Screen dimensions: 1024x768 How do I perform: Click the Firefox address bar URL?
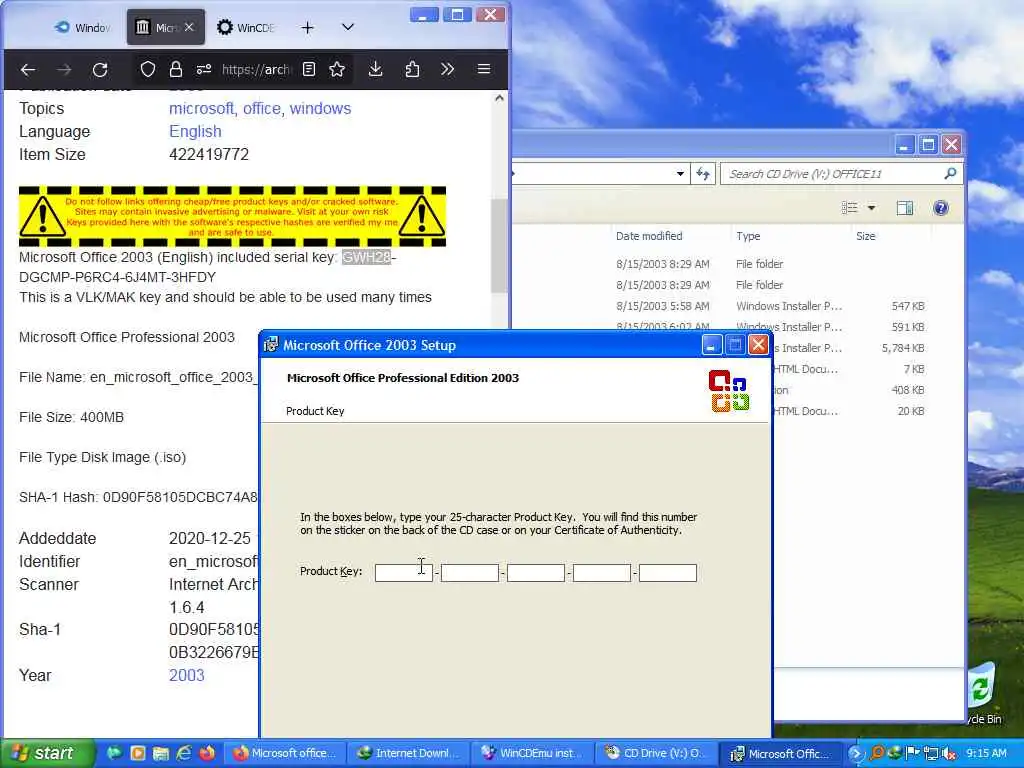coord(256,69)
